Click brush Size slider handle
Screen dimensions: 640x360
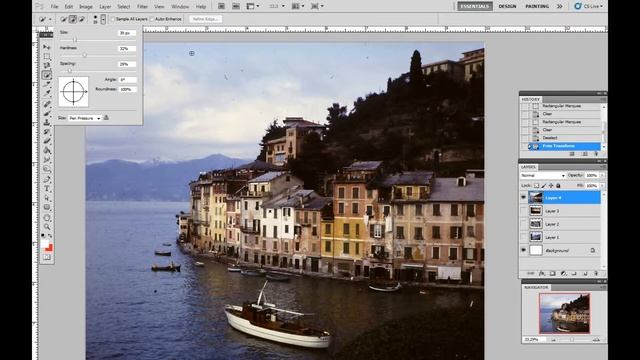75,40
